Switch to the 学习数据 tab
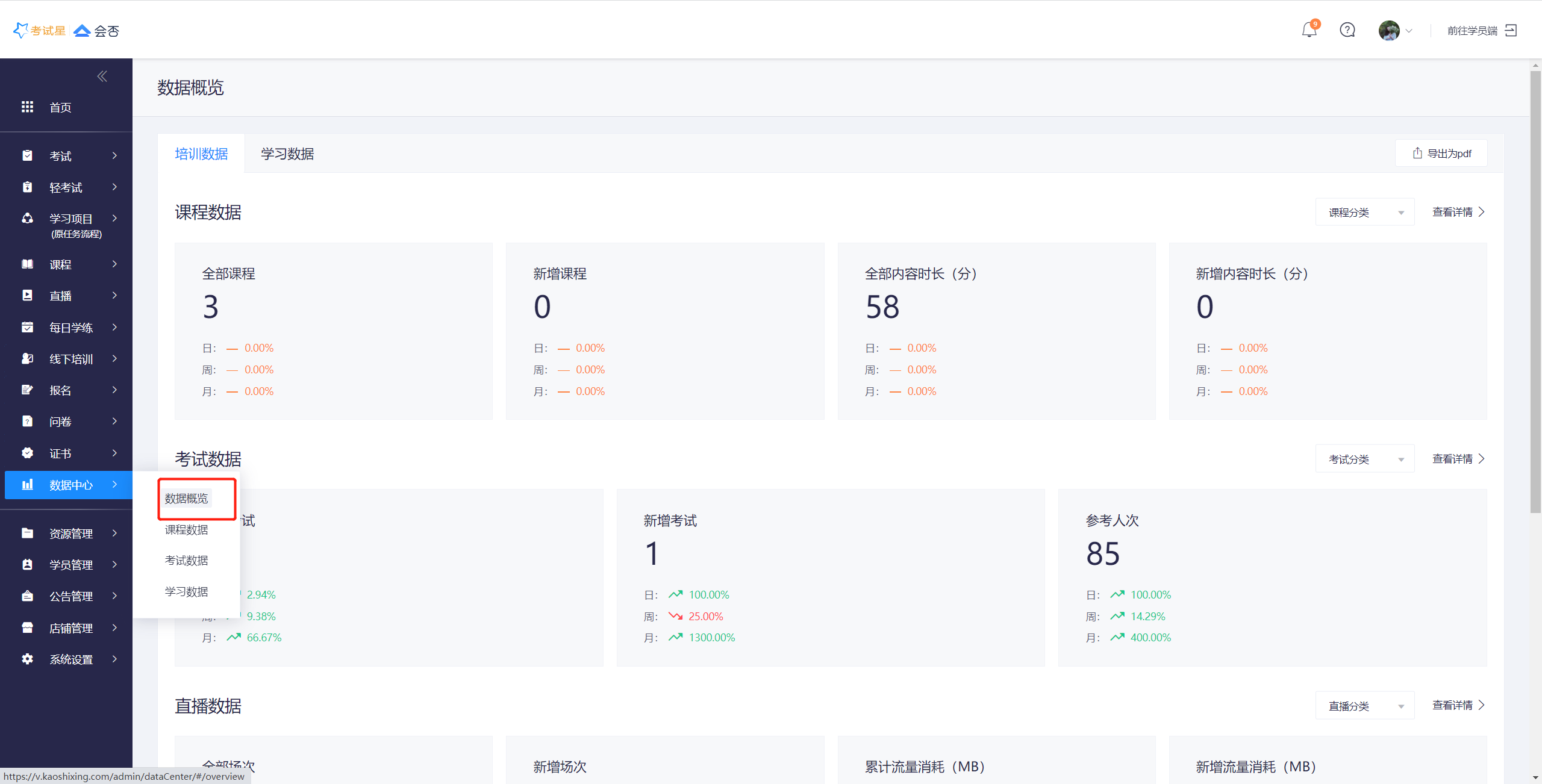 [x=287, y=154]
